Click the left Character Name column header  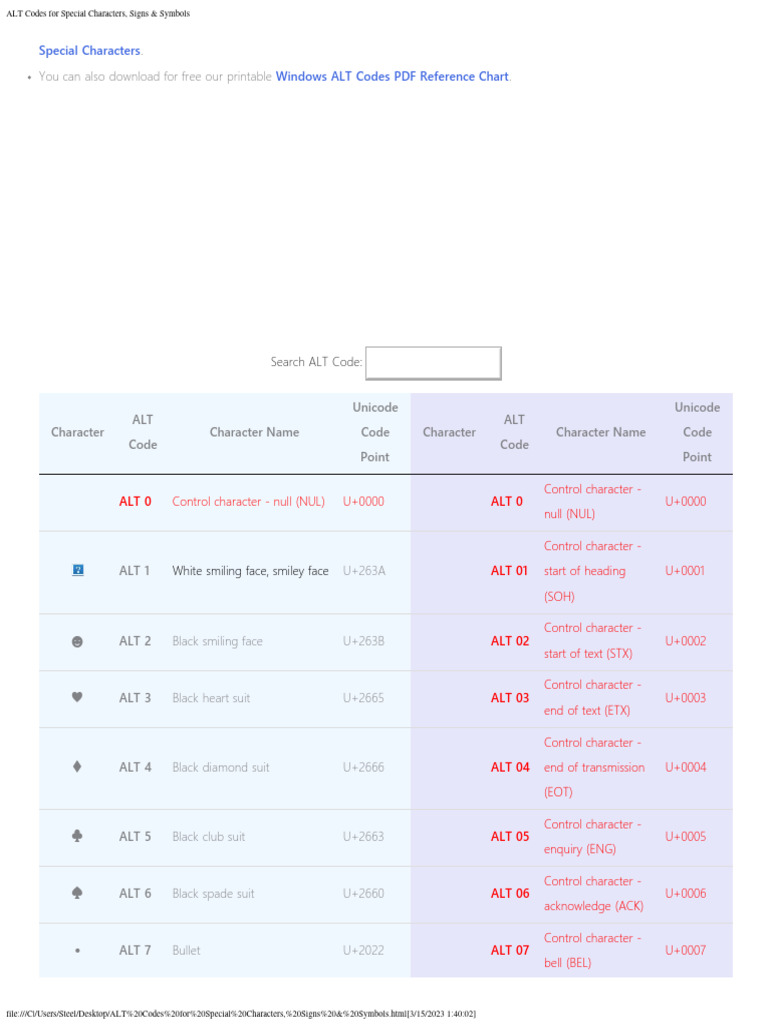pos(254,432)
